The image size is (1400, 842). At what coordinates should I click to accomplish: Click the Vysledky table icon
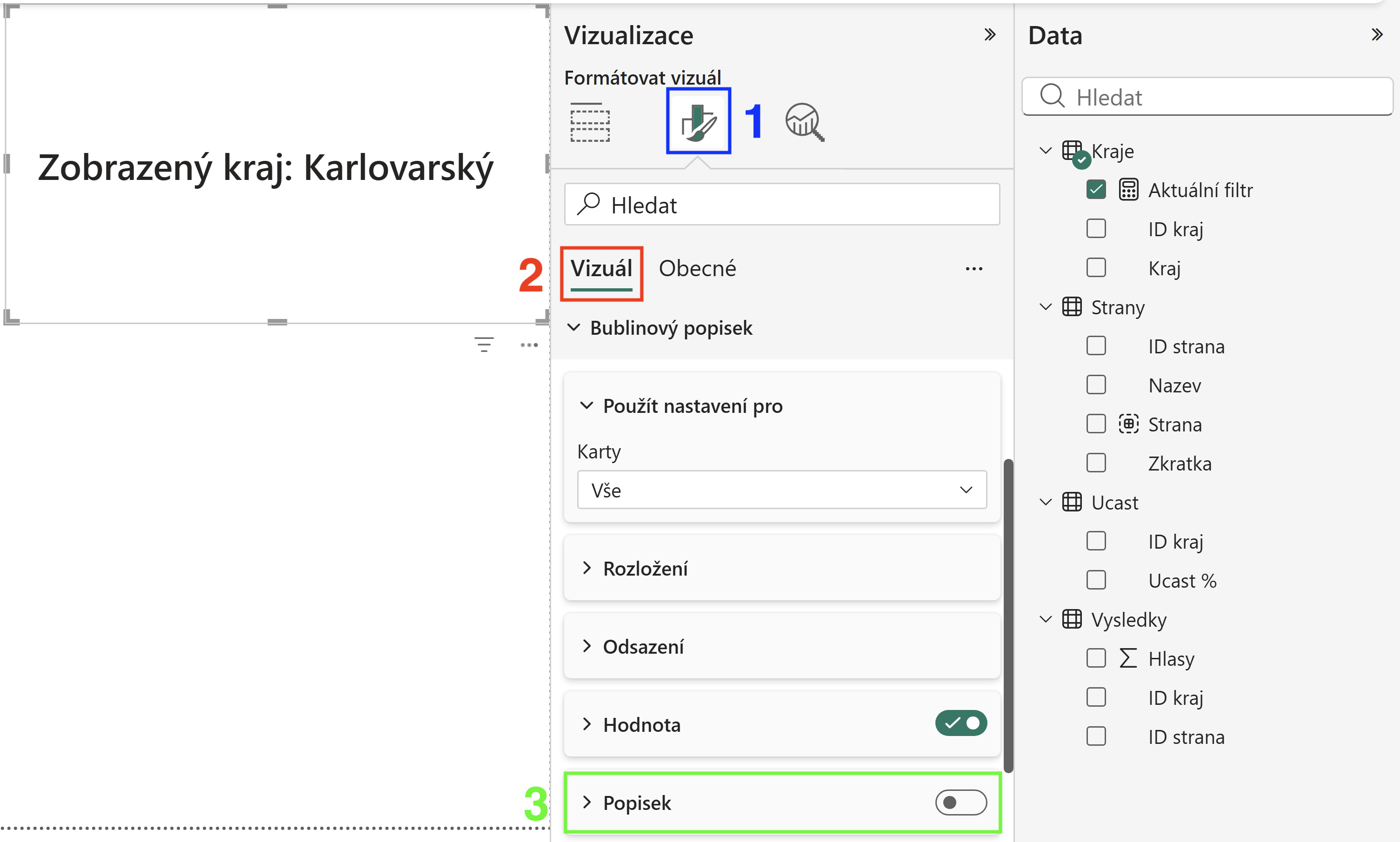1072,619
